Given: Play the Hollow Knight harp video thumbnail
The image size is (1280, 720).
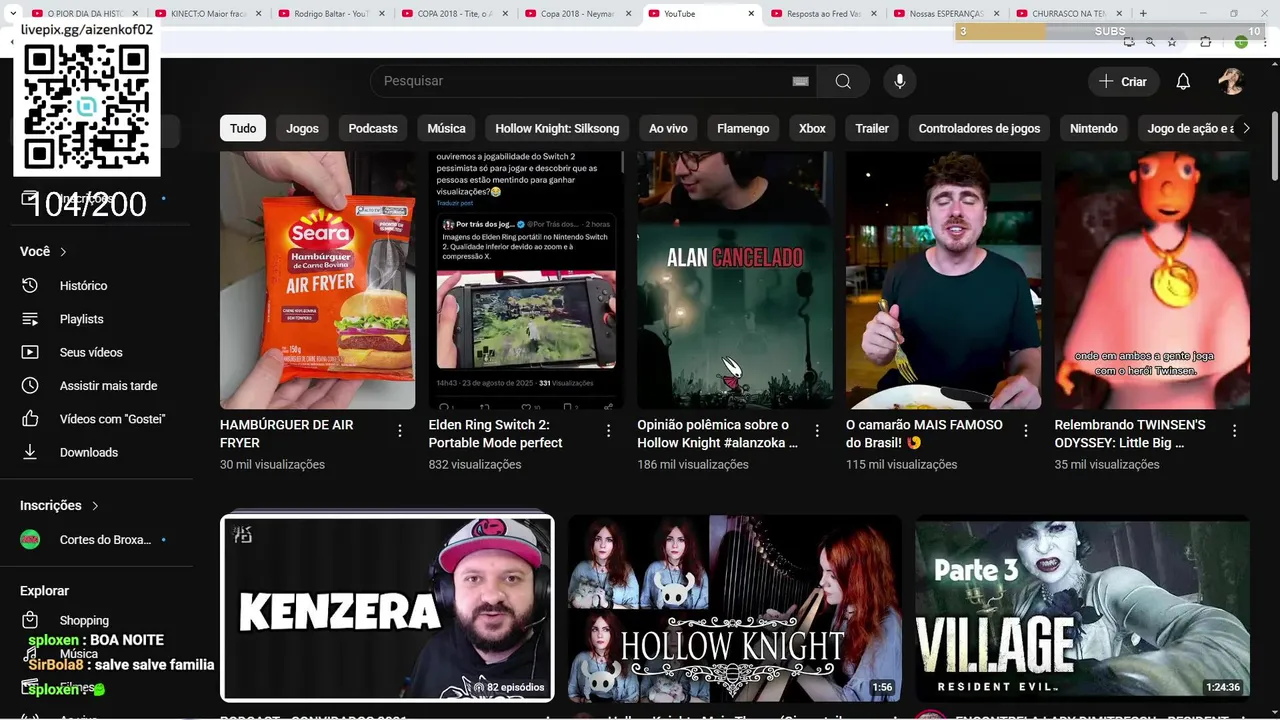Looking at the screenshot, I should (x=735, y=608).
